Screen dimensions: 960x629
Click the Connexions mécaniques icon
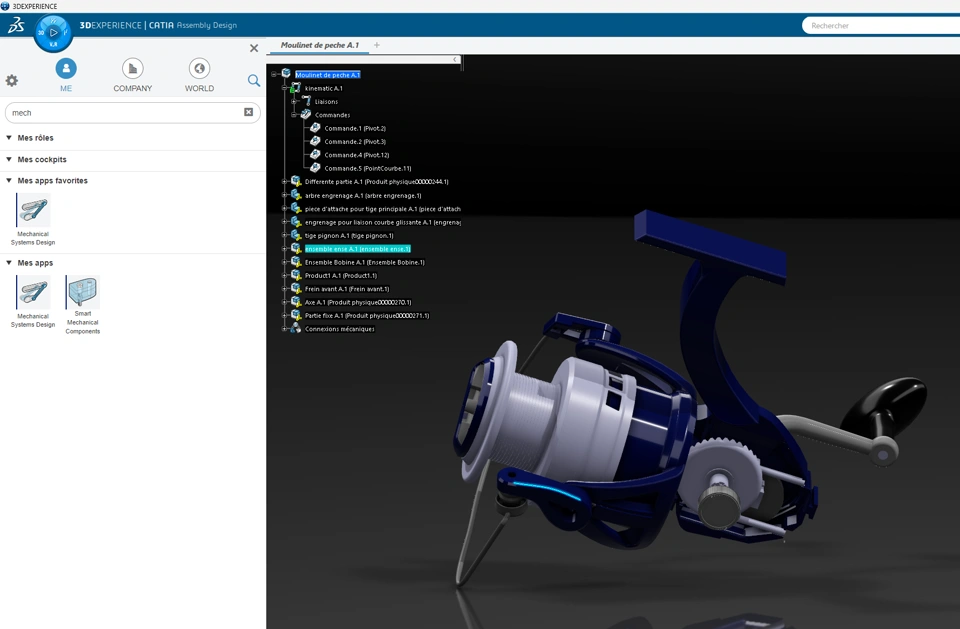[x=296, y=329]
